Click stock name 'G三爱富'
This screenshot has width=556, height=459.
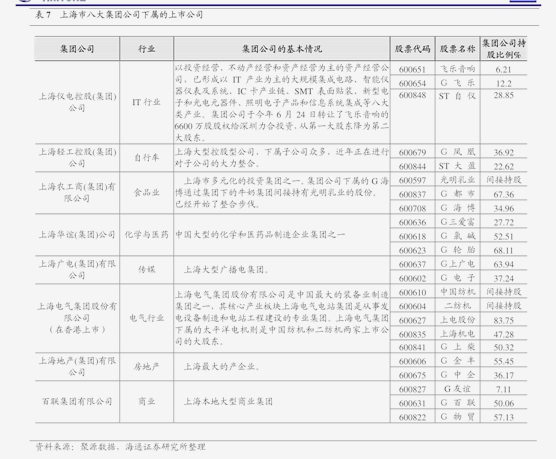(x=457, y=222)
